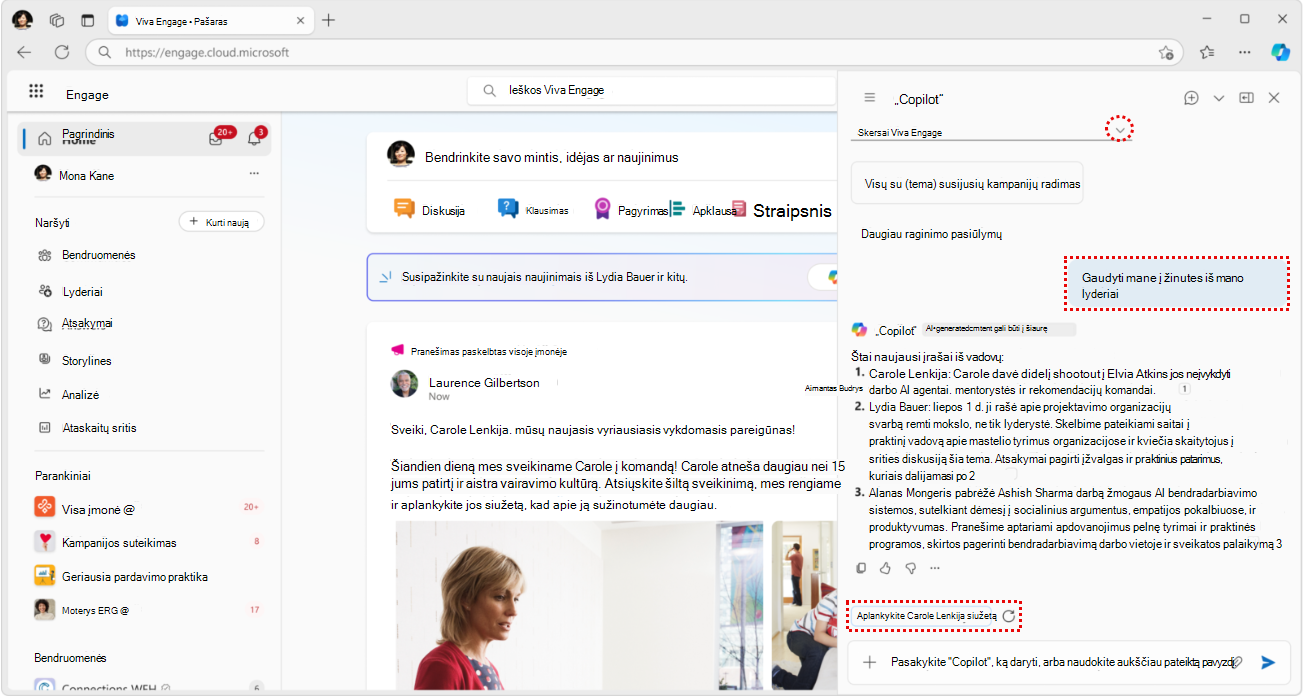Viewport: 1303px width, 696px height.
Task: Open the browser favorites star-list icon
Action: coord(1207,52)
